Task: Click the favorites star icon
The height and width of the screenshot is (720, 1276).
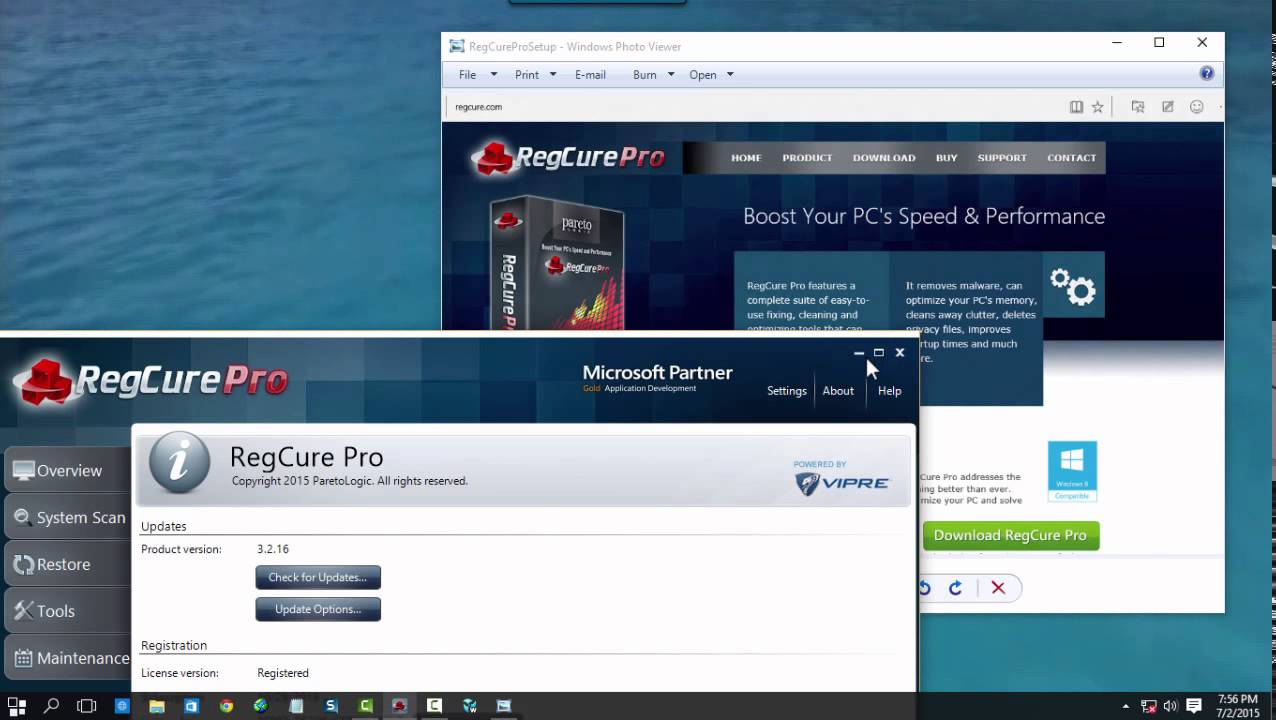Action: 1097,107
